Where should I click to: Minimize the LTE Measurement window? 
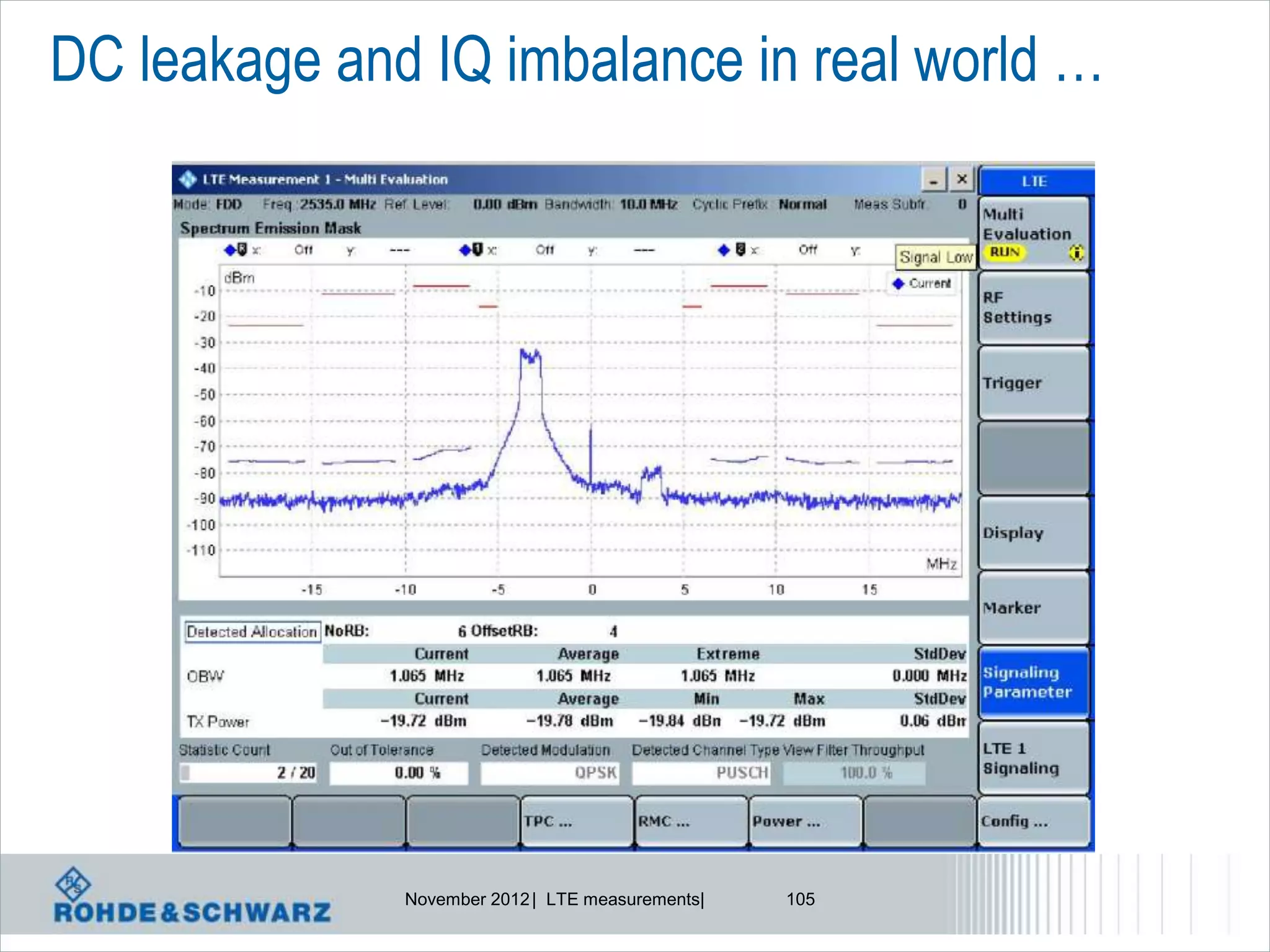click(933, 180)
